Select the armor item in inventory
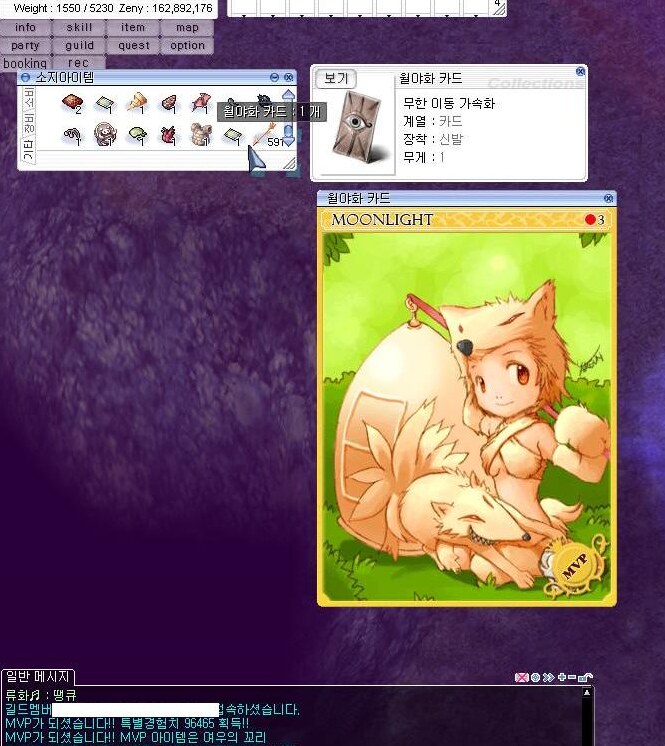This screenshot has height=746, width=665. 202,133
